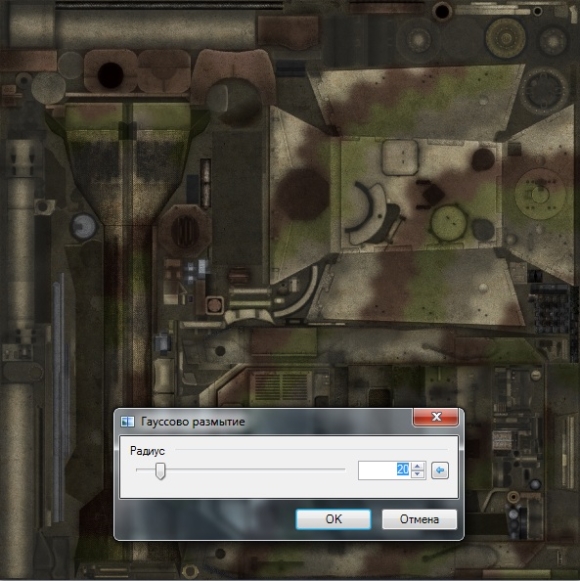This screenshot has width=580, height=581.
Task: Click the large dark brown circle camo spot
Action: point(304,194)
